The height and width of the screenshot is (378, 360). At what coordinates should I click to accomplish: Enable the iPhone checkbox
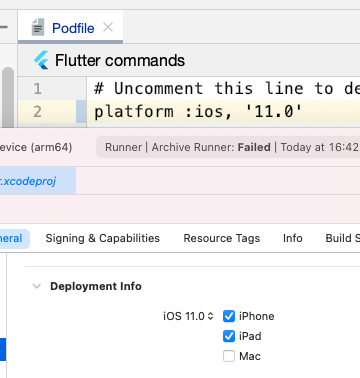tap(229, 316)
